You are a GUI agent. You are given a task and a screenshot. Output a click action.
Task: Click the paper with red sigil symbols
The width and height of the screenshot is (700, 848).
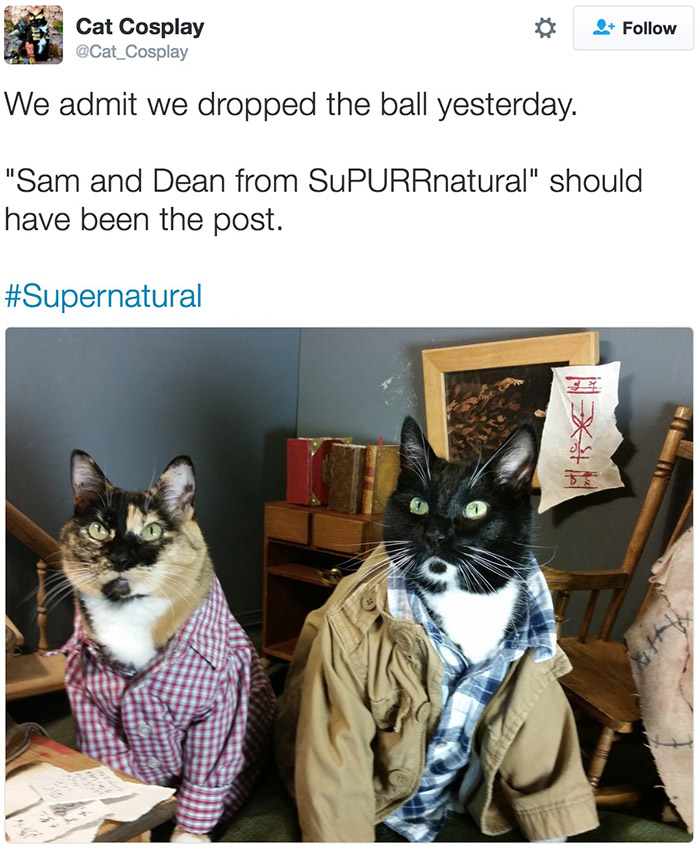[x=582, y=435]
